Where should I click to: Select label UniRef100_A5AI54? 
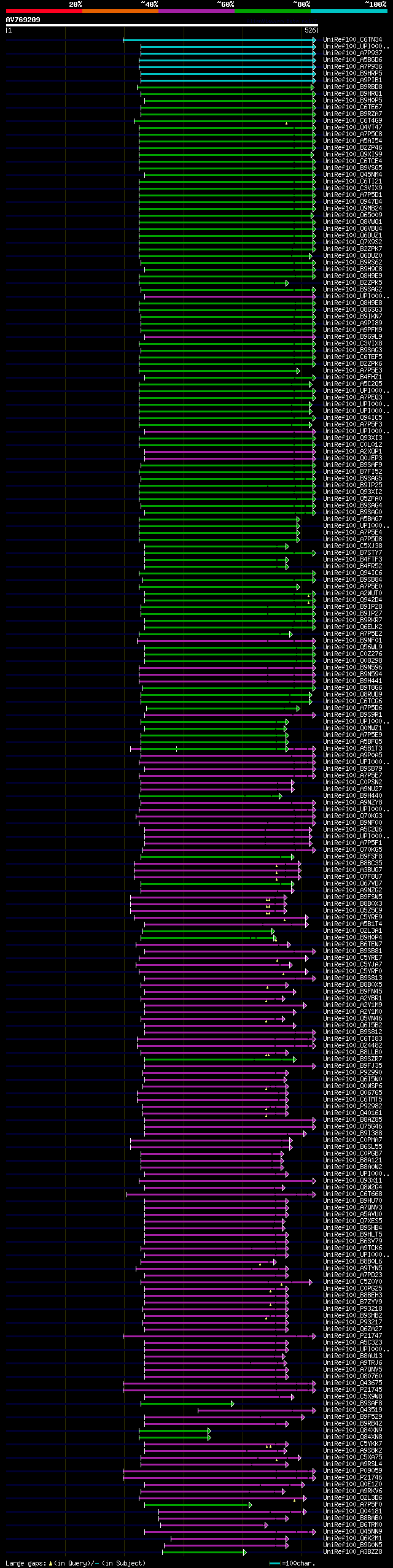pyautogui.click(x=352, y=141)
